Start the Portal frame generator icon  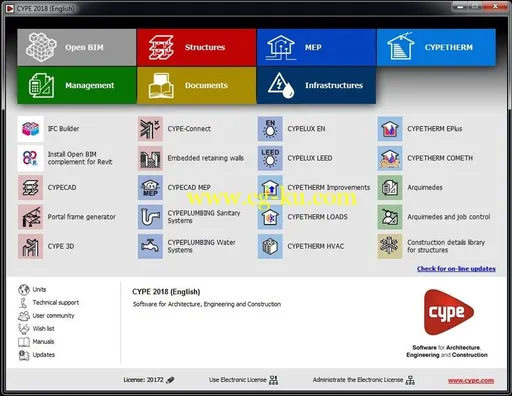point(30,217)
